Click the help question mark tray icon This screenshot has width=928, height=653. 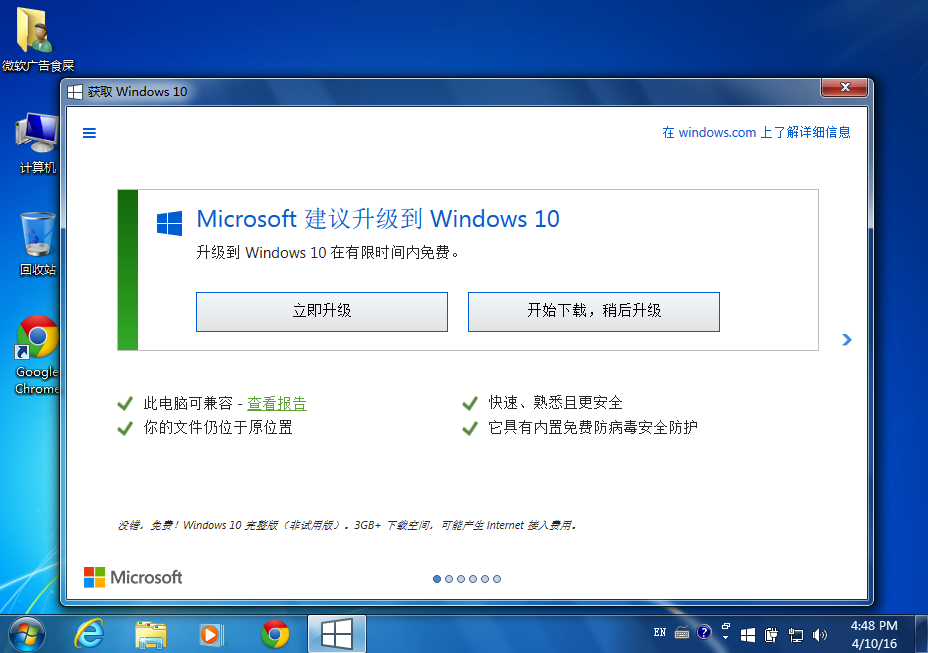(x=704, y=632)
